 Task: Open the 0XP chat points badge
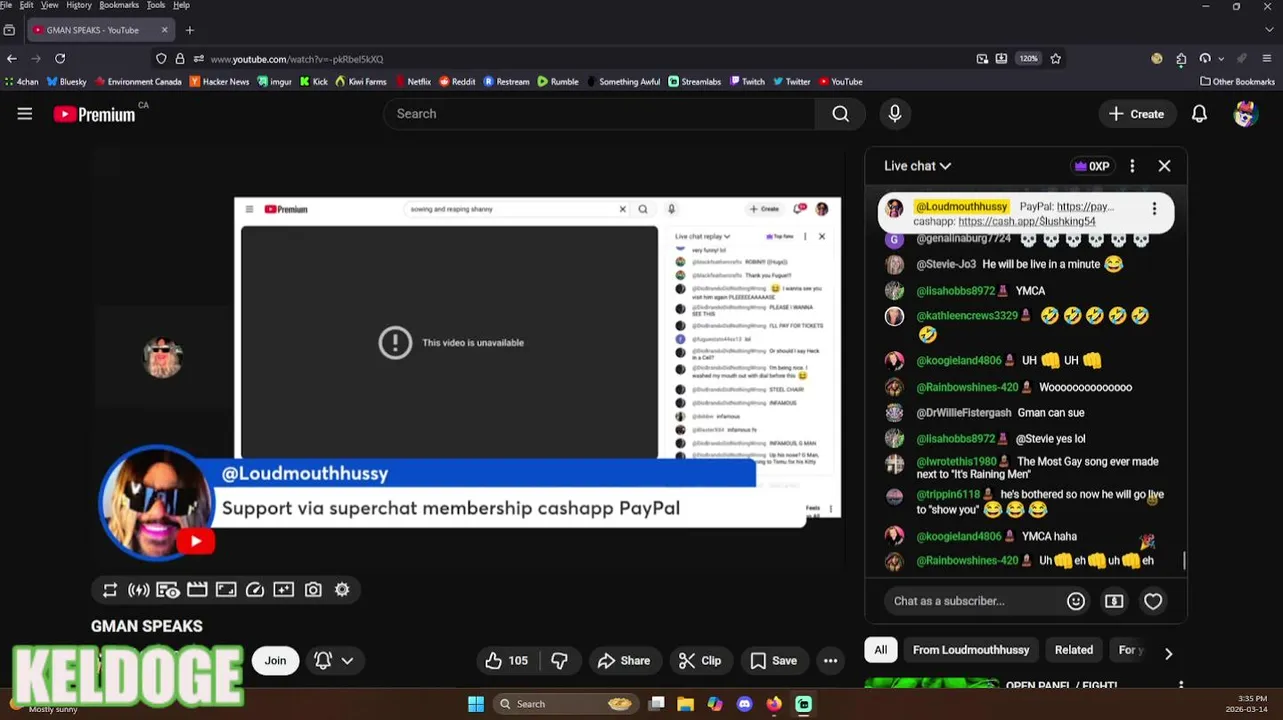click(1092, 166)
